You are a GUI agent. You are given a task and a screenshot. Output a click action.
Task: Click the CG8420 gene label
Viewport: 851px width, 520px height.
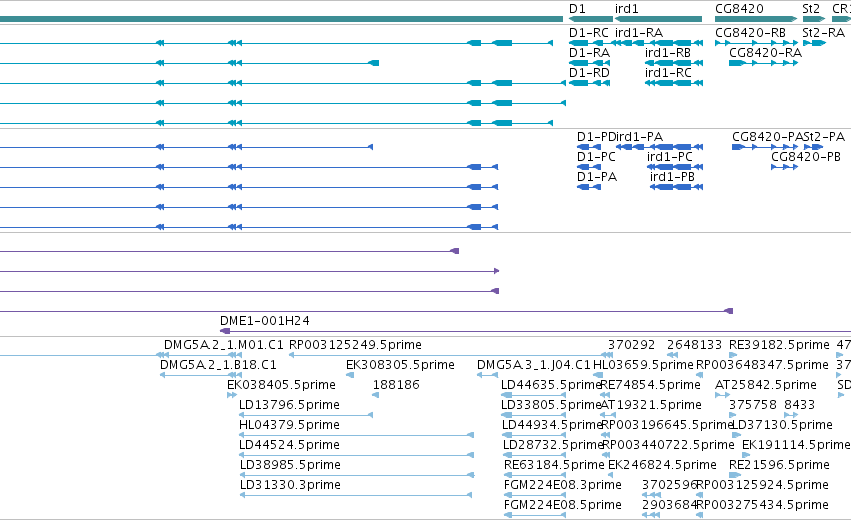click(x=739, y=9)
